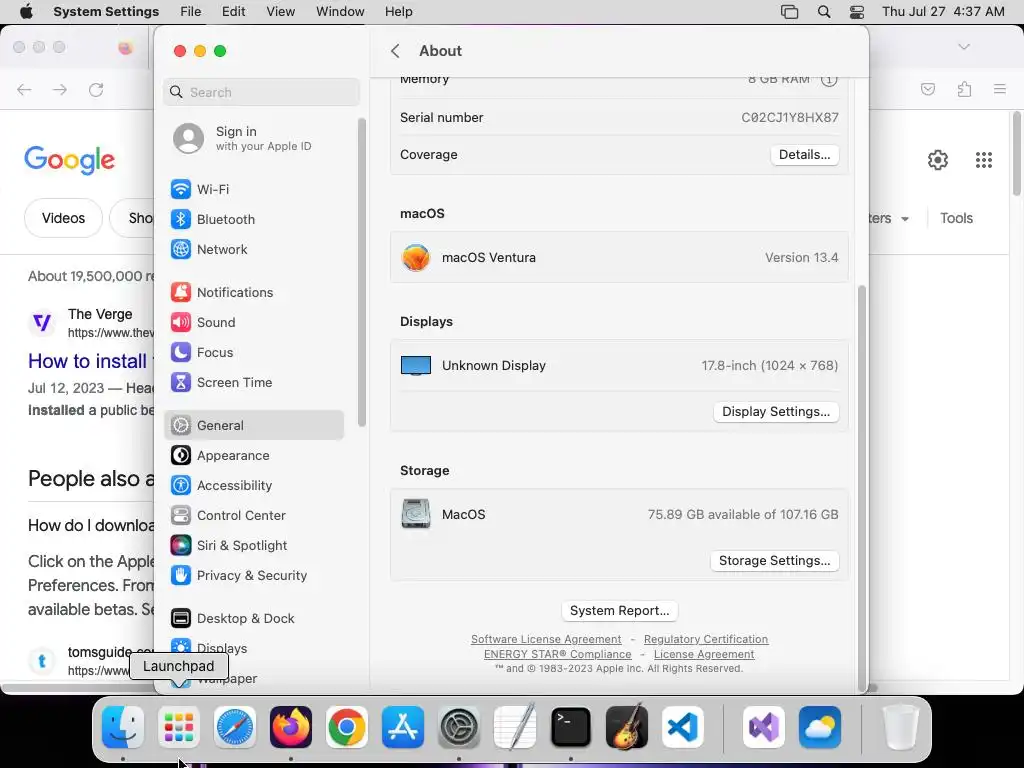The width and height of the screenshot is (1024, 768).
Task: Expand the browser tab list chevron
Action: coord(964,47)
